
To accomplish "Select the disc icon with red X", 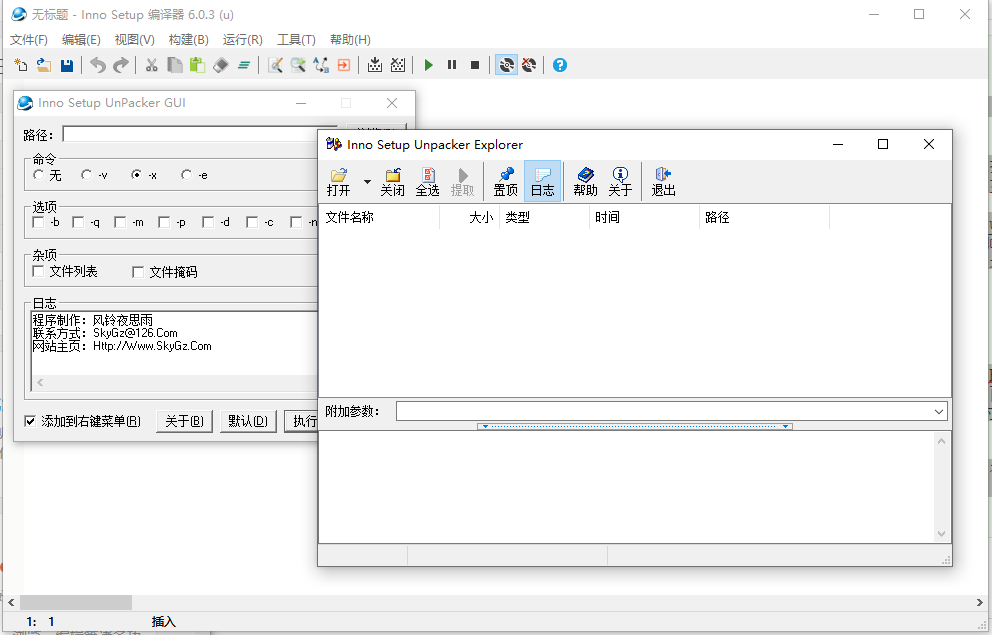I will point(529,65).
